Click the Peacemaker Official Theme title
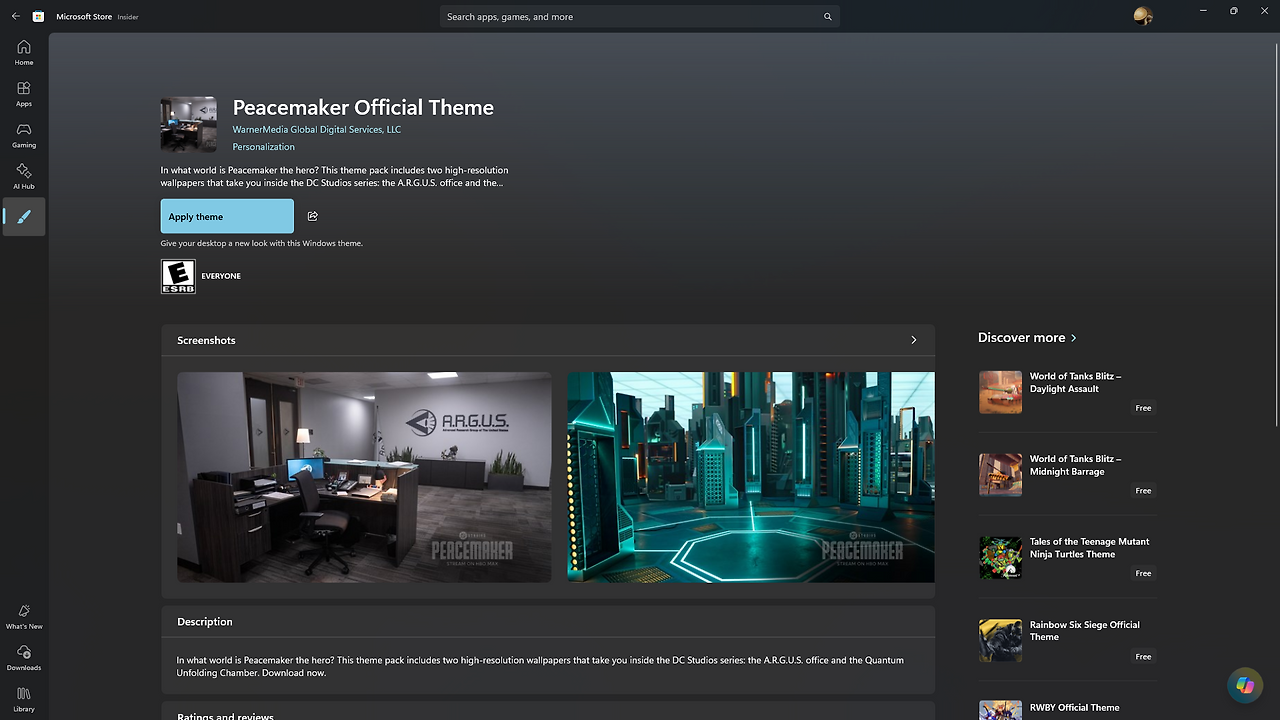1280x720 pixels. [363, 108]
